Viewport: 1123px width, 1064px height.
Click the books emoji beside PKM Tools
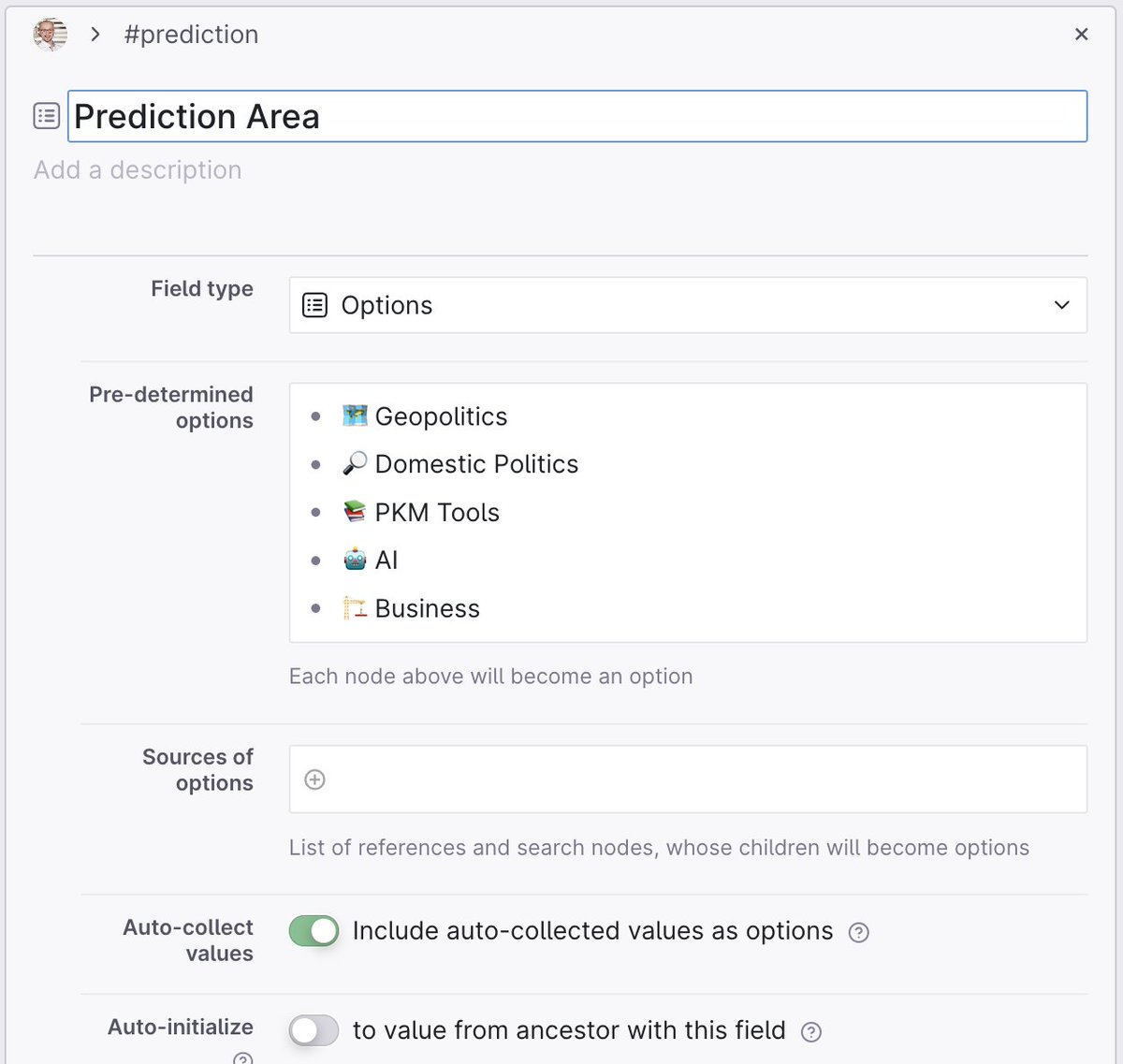tap(355, 512)
